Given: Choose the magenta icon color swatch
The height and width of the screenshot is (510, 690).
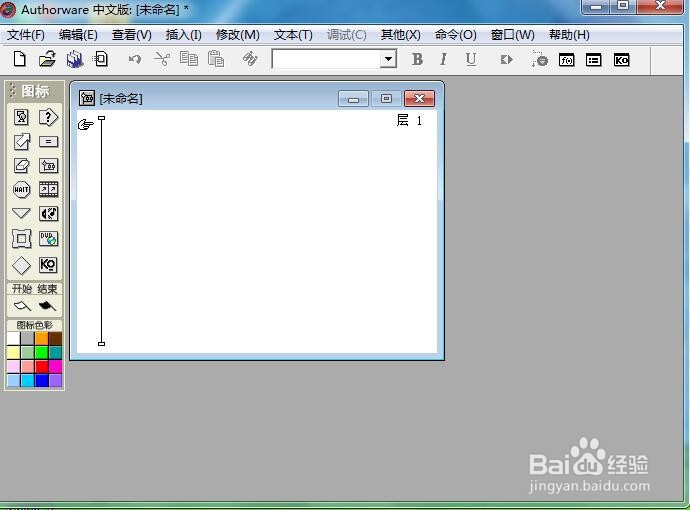Looking at the screenshot, I should coord(55,366).
